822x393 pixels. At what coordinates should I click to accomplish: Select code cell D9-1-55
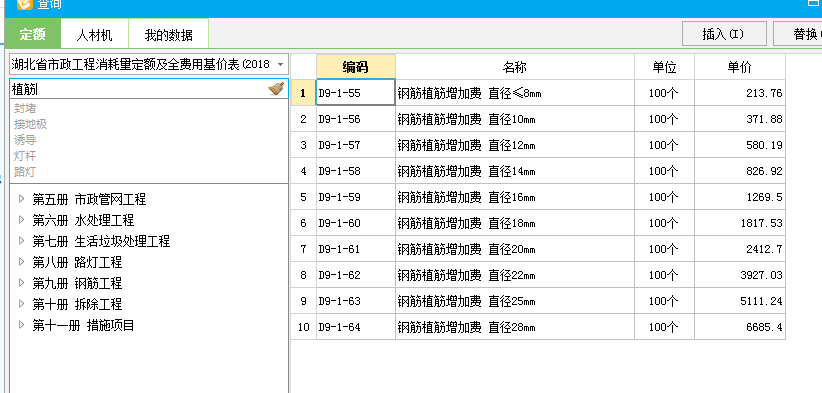coord(355,93)
